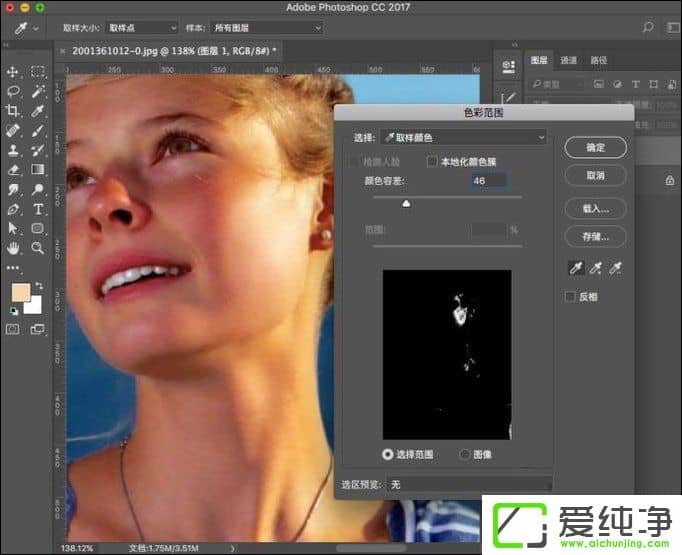Select the Type tool
Screen dimensions: 682x555
click(x=38, y=209)
